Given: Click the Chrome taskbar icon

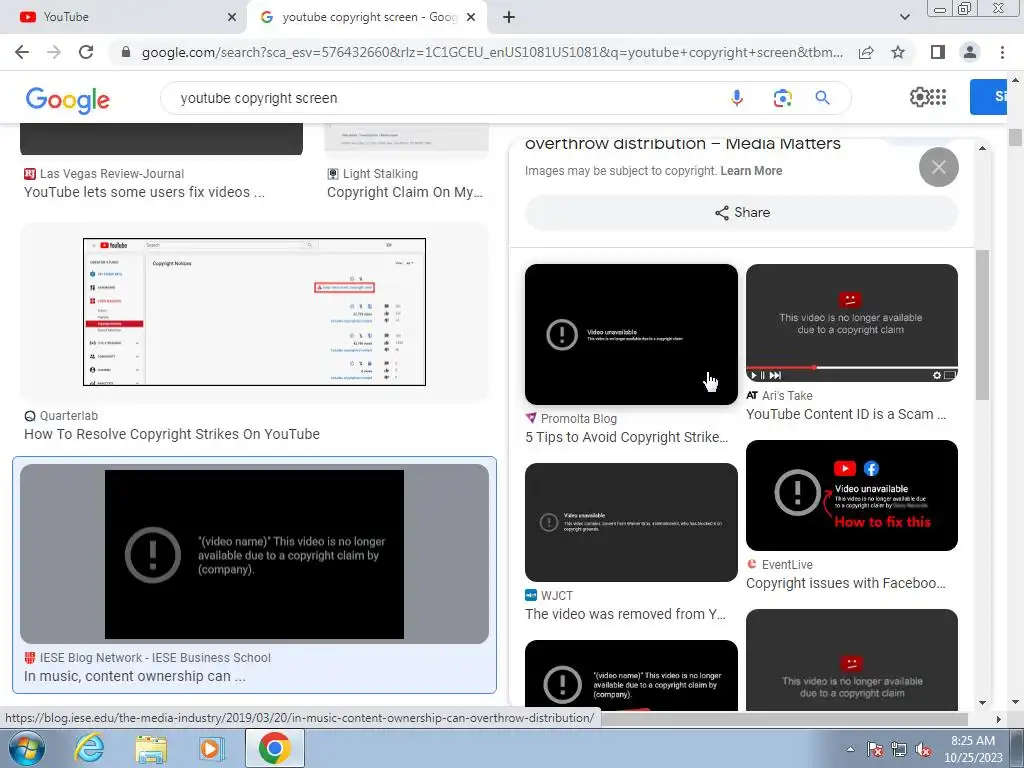Looking at the screenshot, I should click(274, 748).
